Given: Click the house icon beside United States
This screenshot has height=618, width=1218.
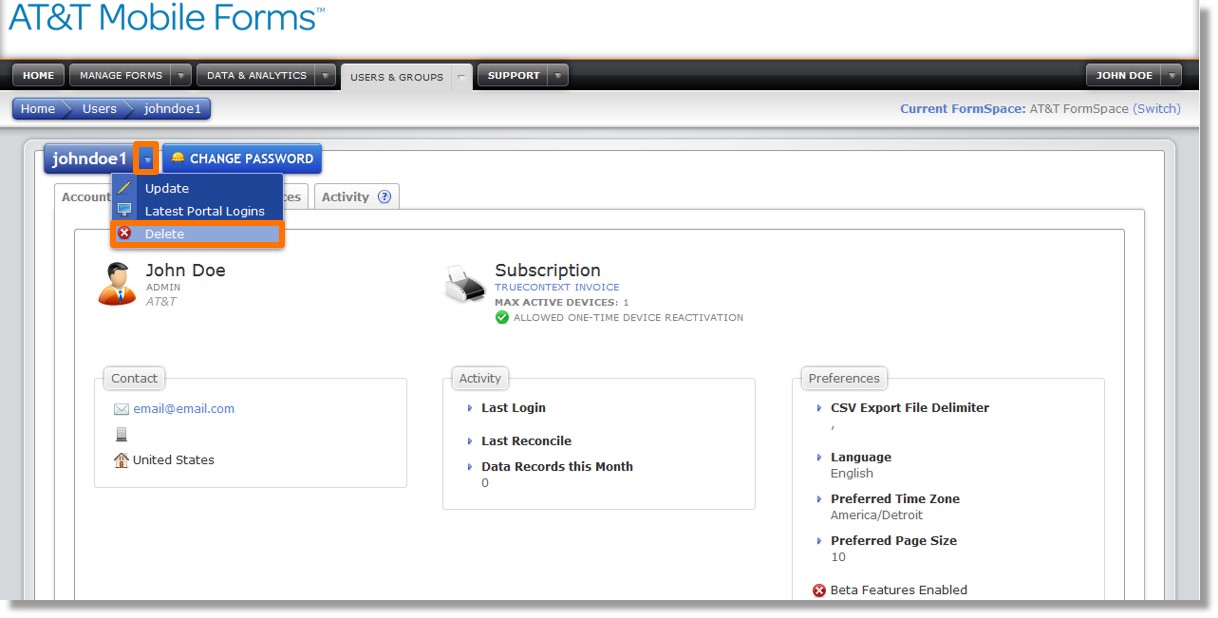Looking at the screenshot, I should (x=121, y=460).
